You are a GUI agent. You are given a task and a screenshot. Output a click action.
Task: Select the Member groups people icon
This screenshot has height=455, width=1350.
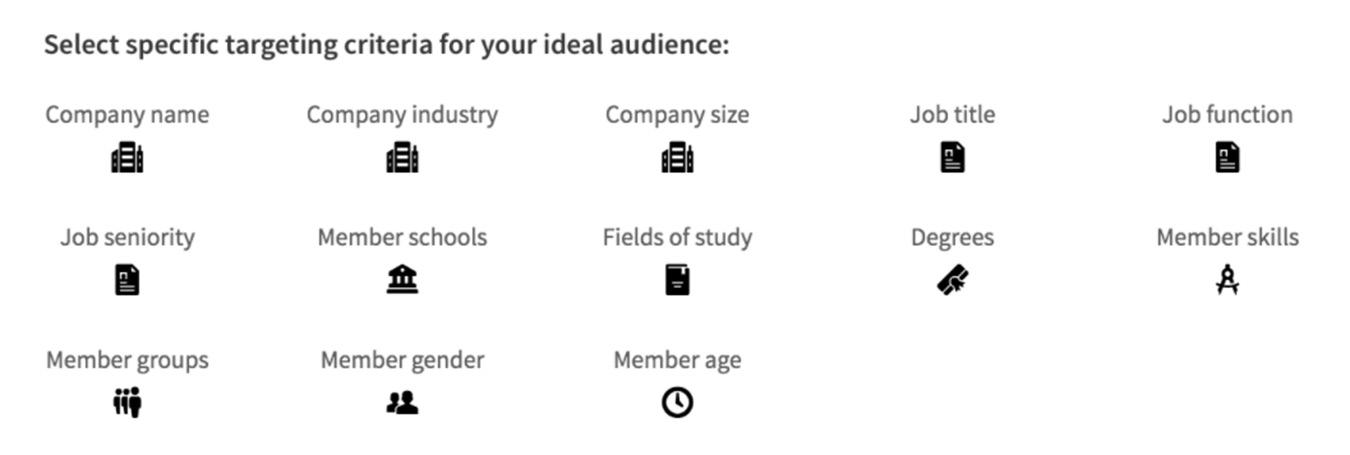[127, 403]
